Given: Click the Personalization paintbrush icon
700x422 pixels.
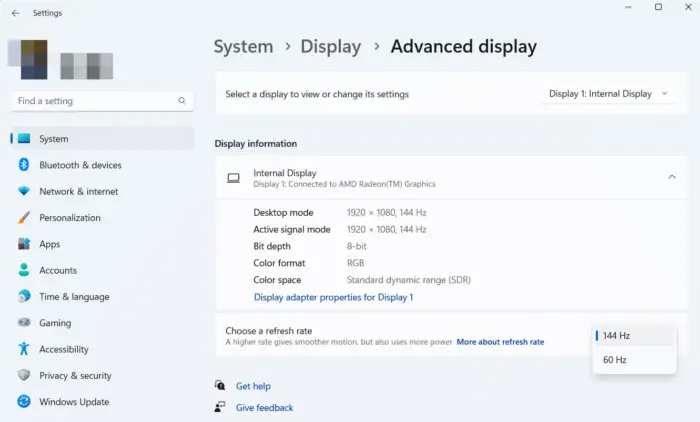Looking at the screenshot, I should click(24, 218).
